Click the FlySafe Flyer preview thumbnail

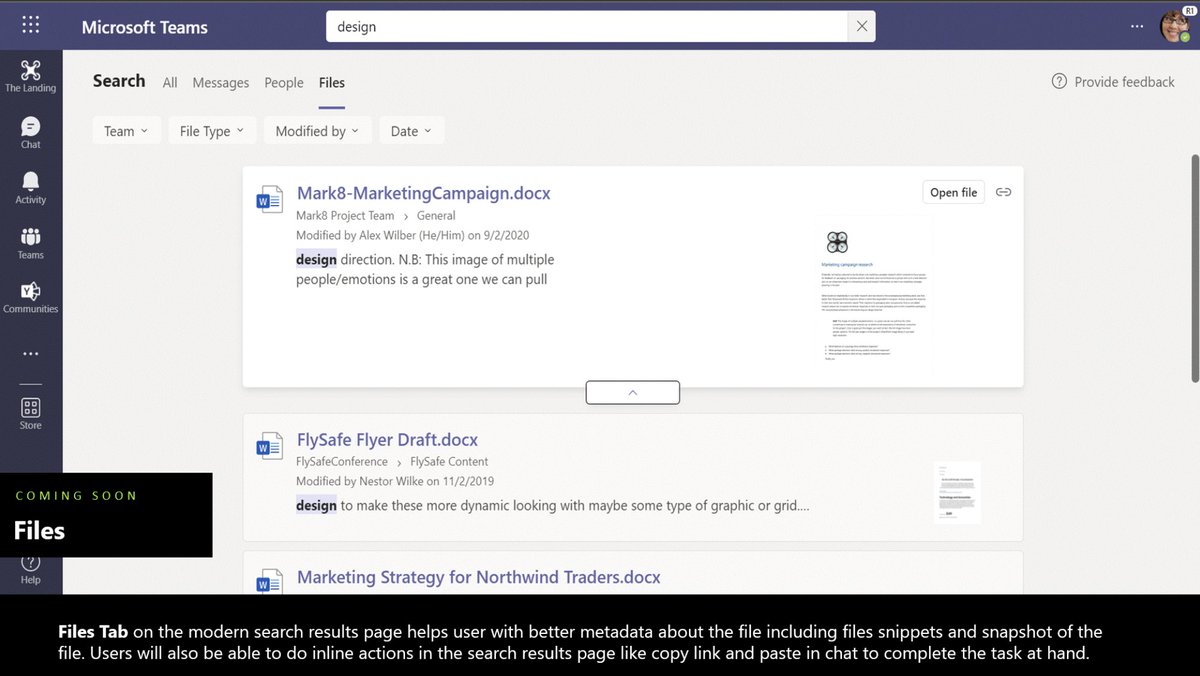[957, 492]
